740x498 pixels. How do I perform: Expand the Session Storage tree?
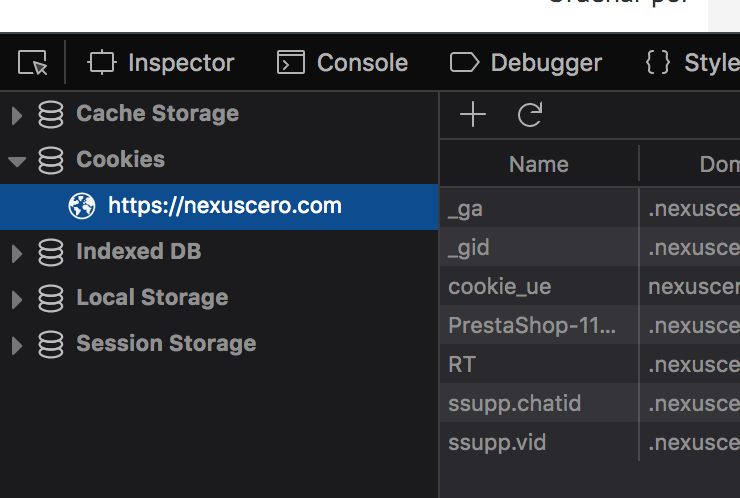pos(17,346)
